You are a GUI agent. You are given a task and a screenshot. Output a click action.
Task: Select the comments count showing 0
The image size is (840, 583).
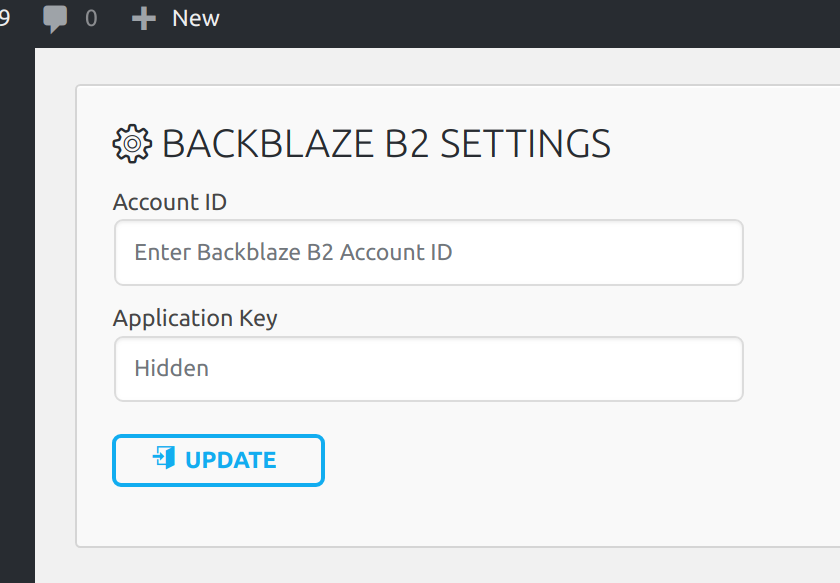pyautogui.click(x=91, y=19)
